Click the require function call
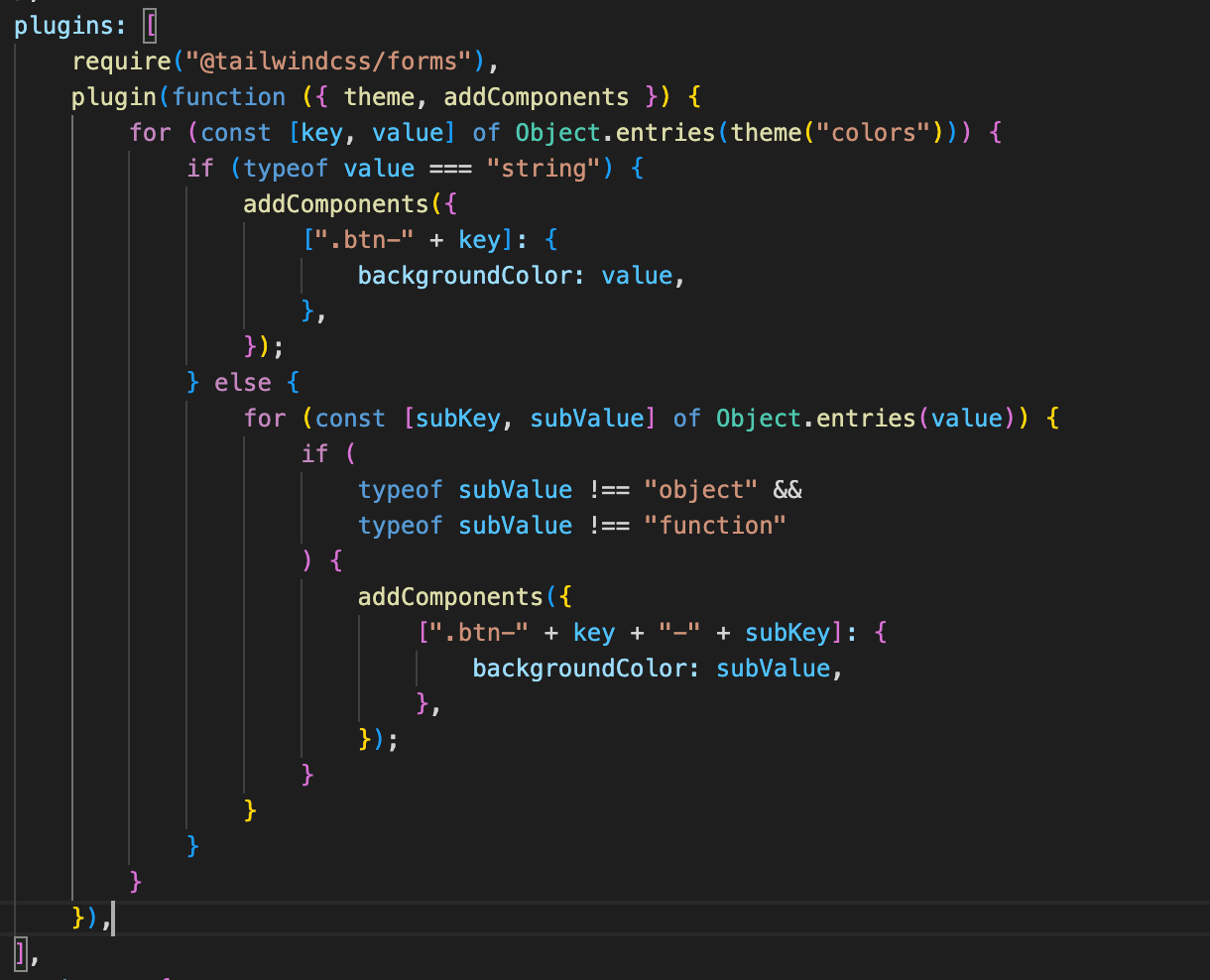1210x980 pixels. [x=120, y=61]
